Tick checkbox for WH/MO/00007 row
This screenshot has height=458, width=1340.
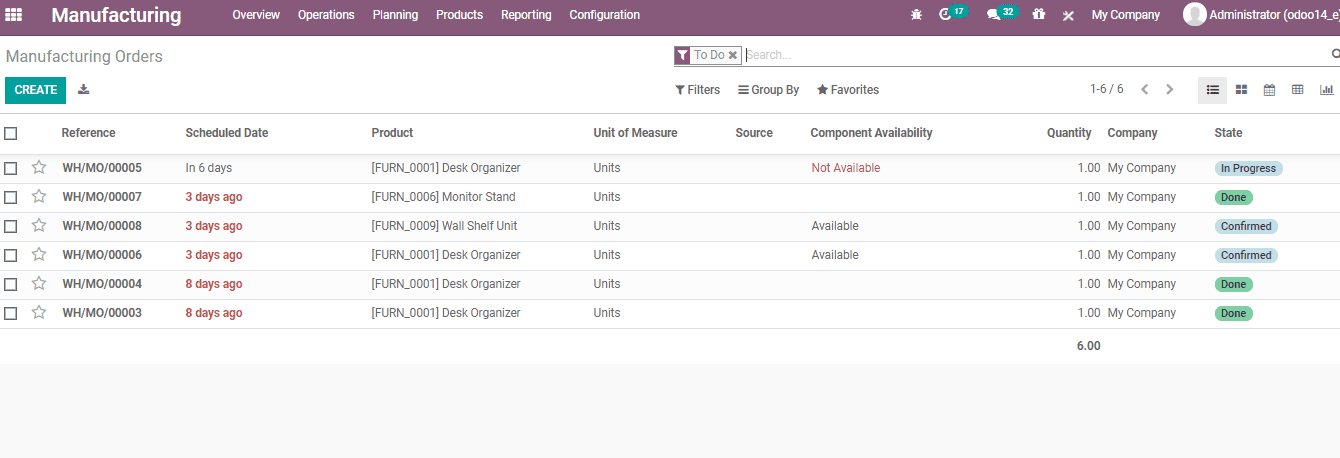point(11,197)
